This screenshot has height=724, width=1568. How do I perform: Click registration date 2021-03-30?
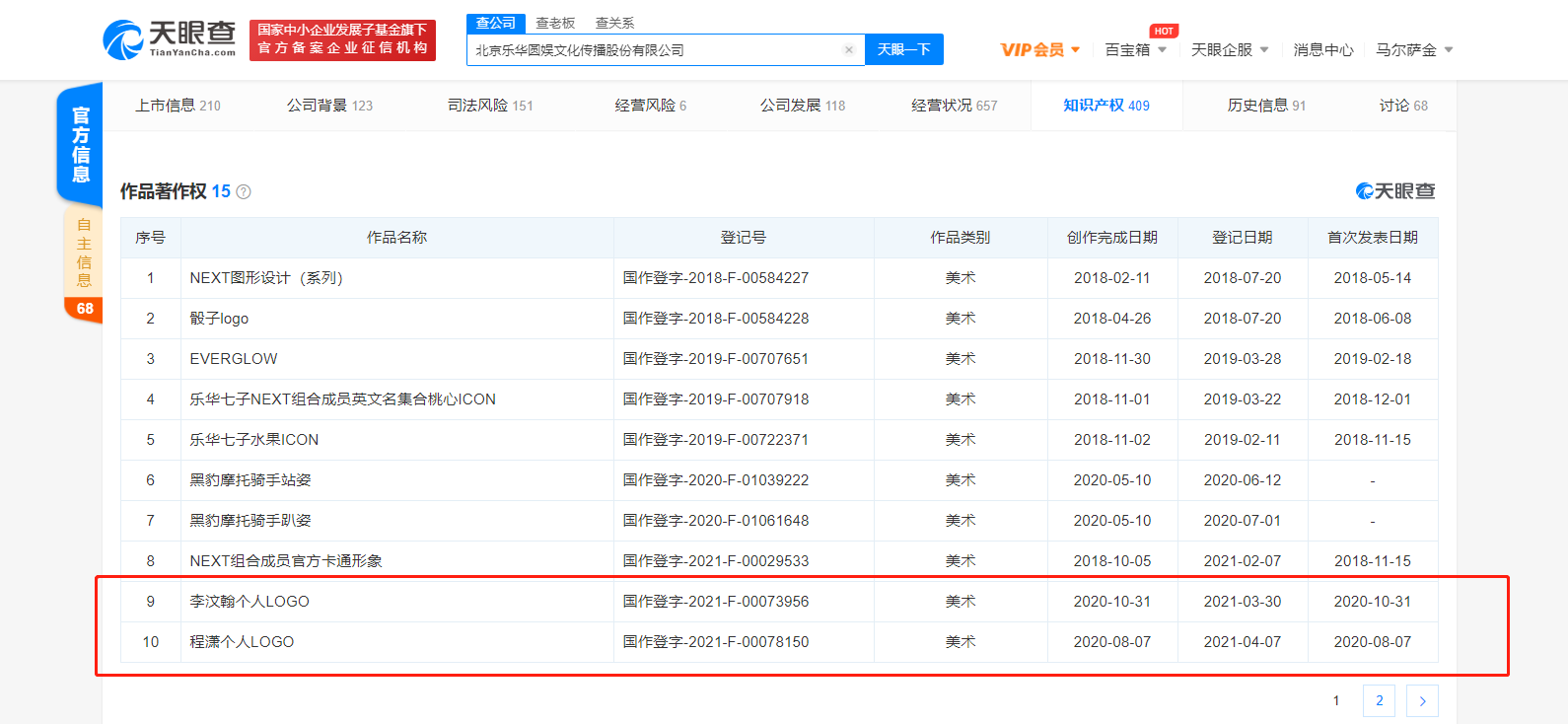point(1243,602)
